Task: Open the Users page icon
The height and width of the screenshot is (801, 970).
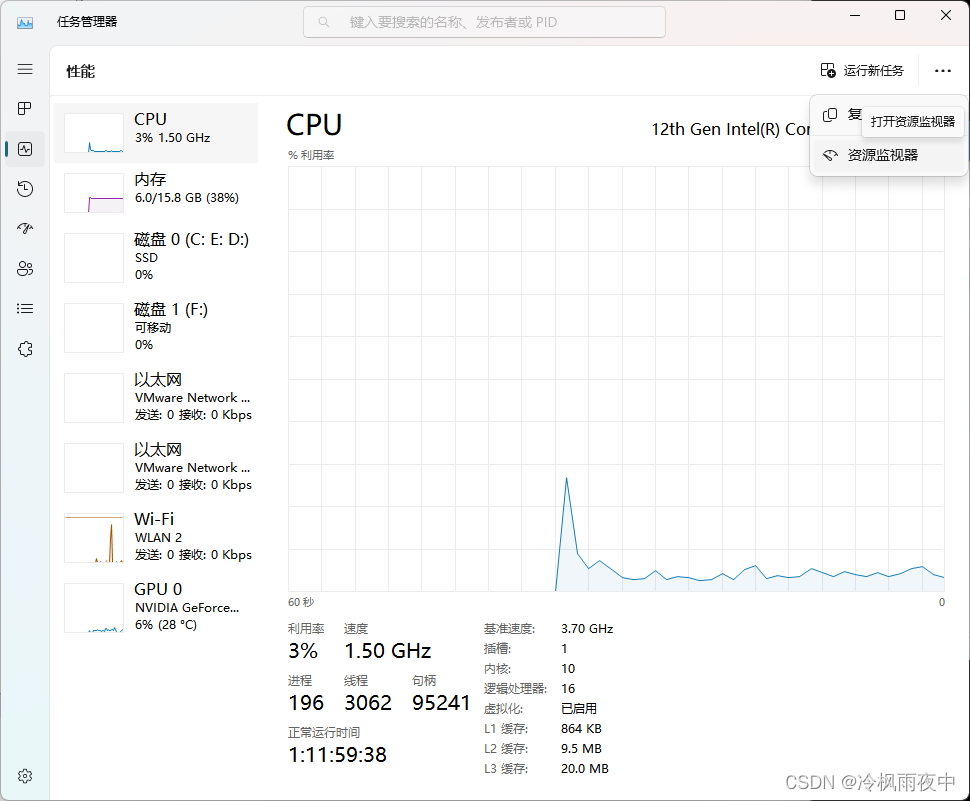Action: [25, 269]
